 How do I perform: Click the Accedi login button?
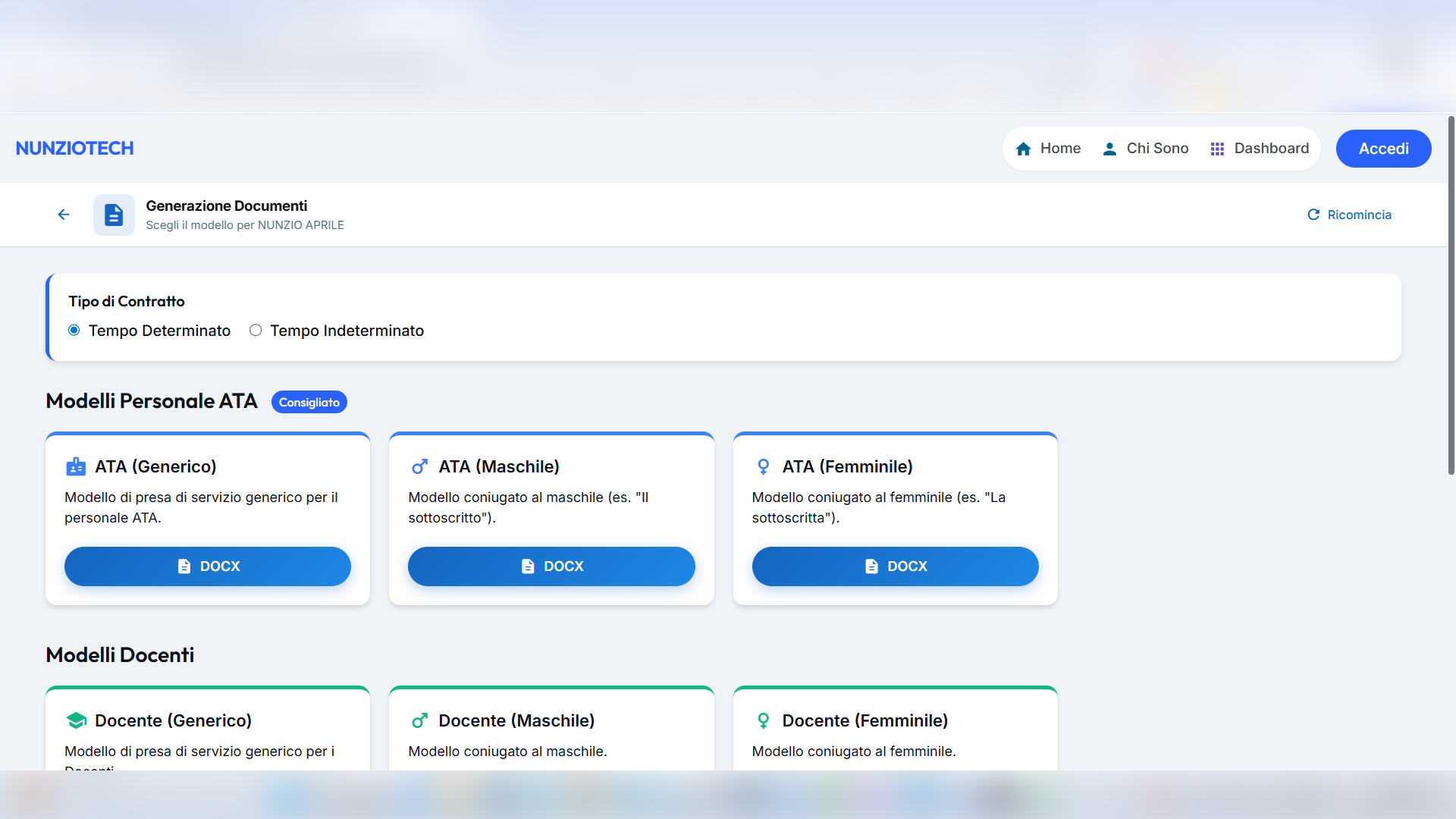pyautogui.click(x=1383, y=149)
